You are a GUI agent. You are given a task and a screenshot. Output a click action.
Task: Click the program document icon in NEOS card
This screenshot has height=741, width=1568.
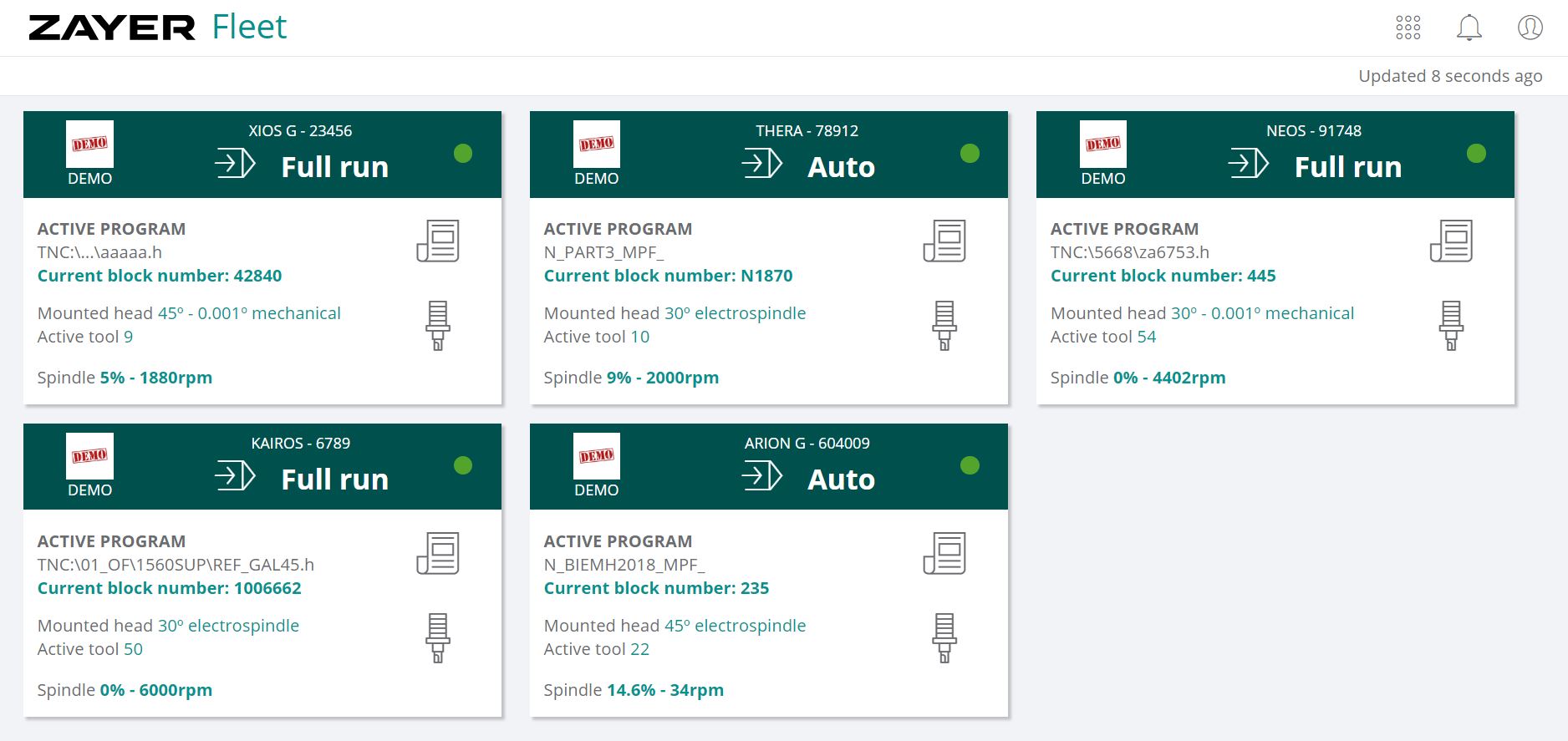pos(1451,241)
